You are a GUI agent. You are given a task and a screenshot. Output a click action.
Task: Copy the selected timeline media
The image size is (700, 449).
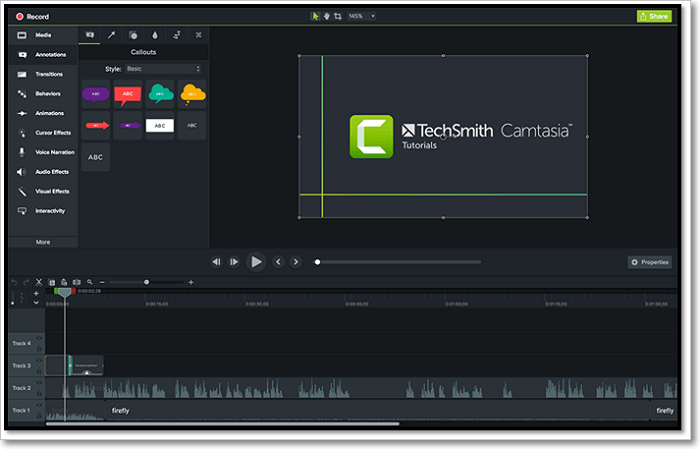coord(52,282)
